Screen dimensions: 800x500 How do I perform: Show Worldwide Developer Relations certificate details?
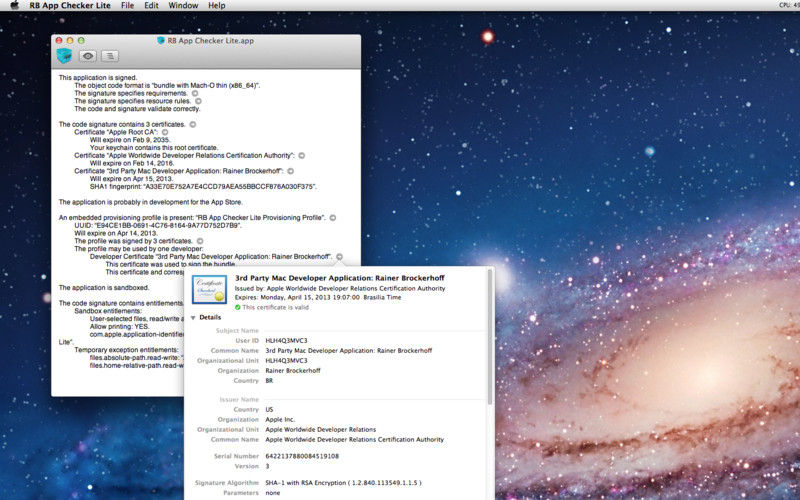(302, 155)
